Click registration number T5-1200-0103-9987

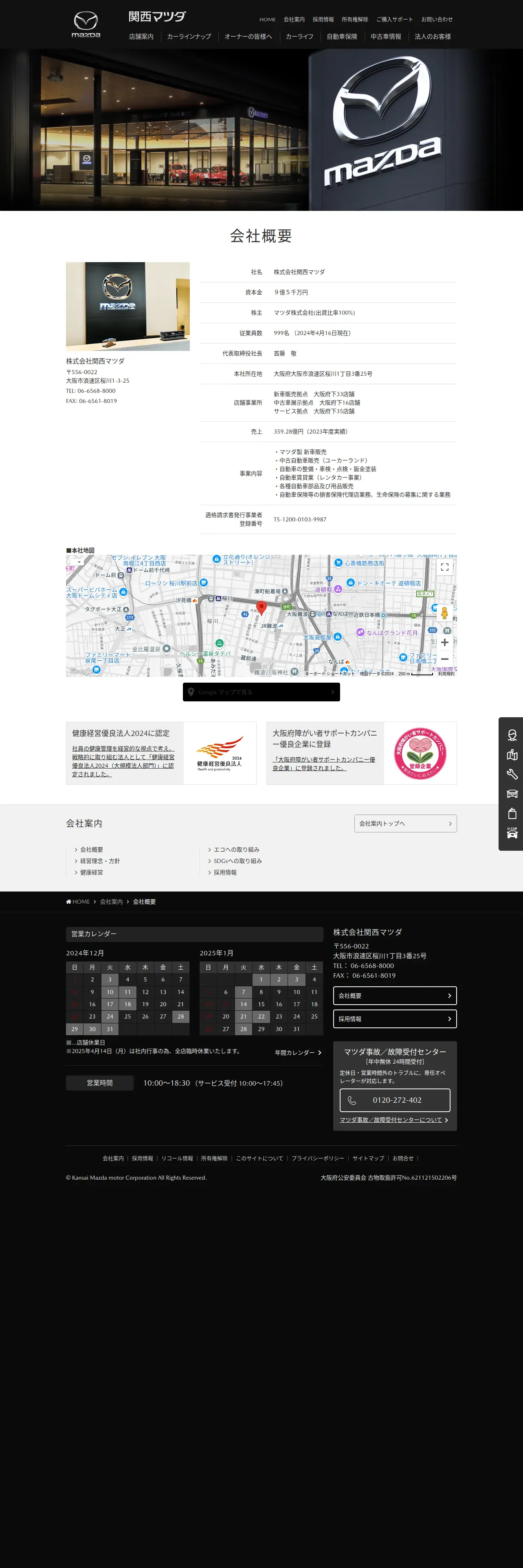(300, 519)
